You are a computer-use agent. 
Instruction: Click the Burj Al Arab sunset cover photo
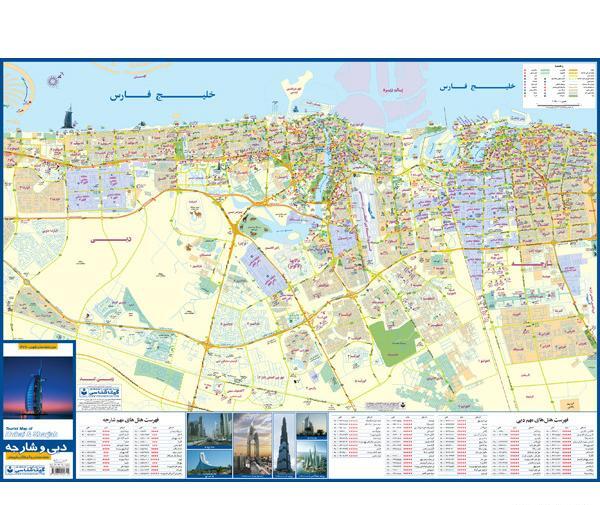point(38,387)
